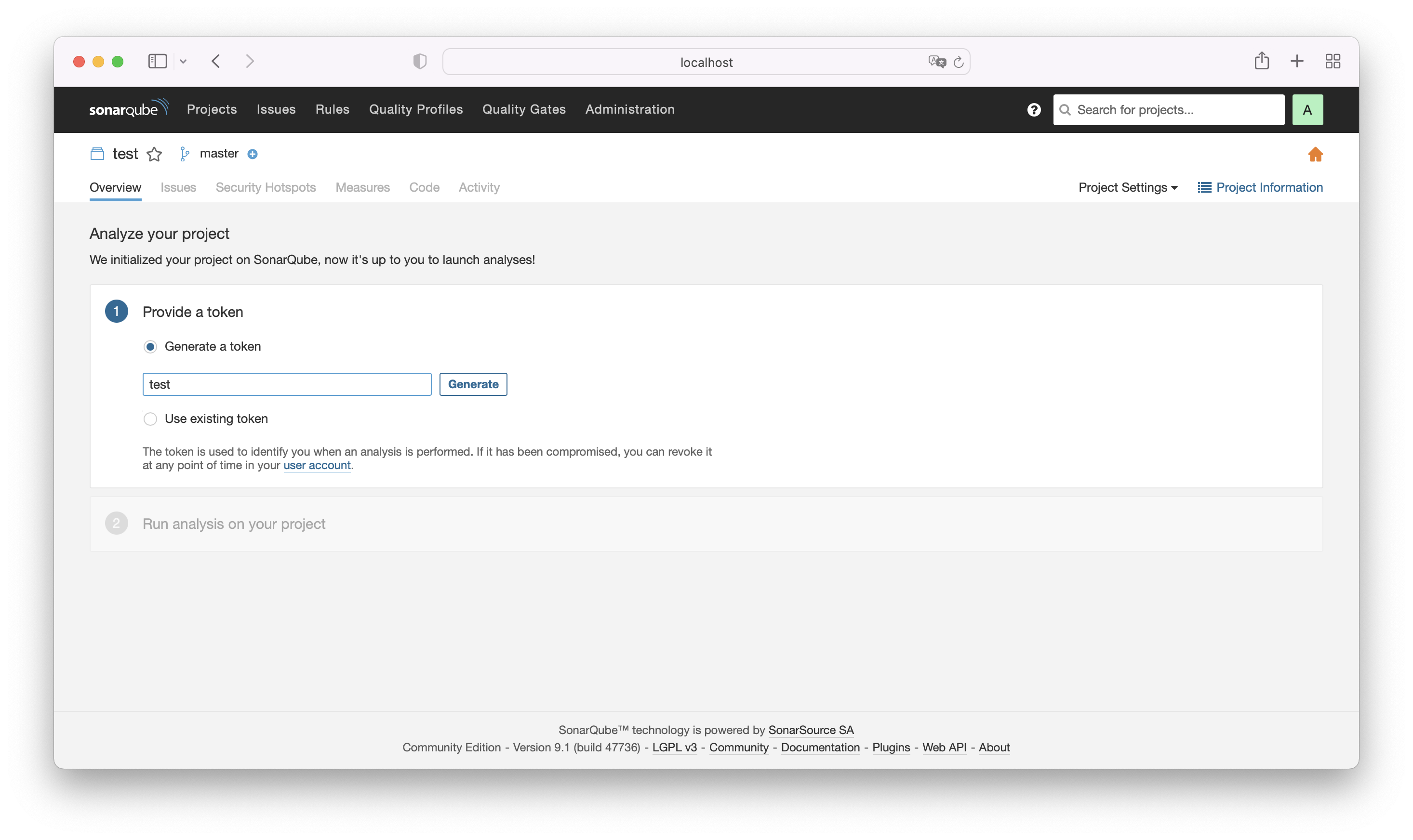Screen dimensions: 1413x840
Task: Click the blue plus icon next to master
Action: [x=253, y=154]
